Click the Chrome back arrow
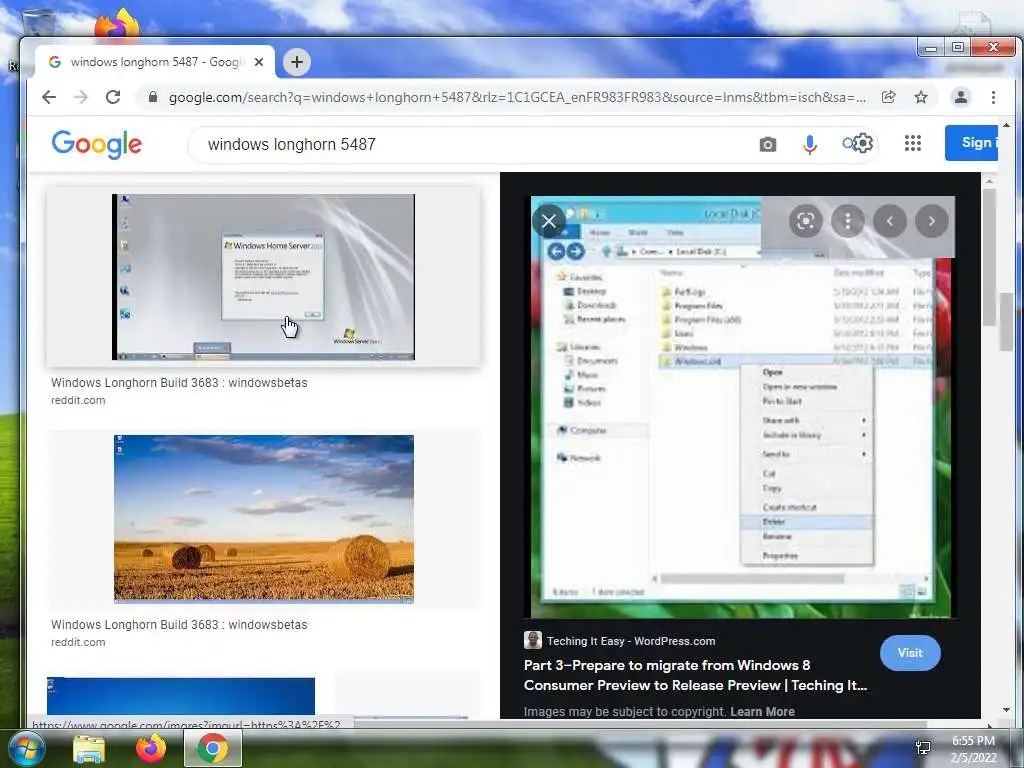Viewport: 1024px width, 768px height. pyautogui.click(x=49, y=97)
